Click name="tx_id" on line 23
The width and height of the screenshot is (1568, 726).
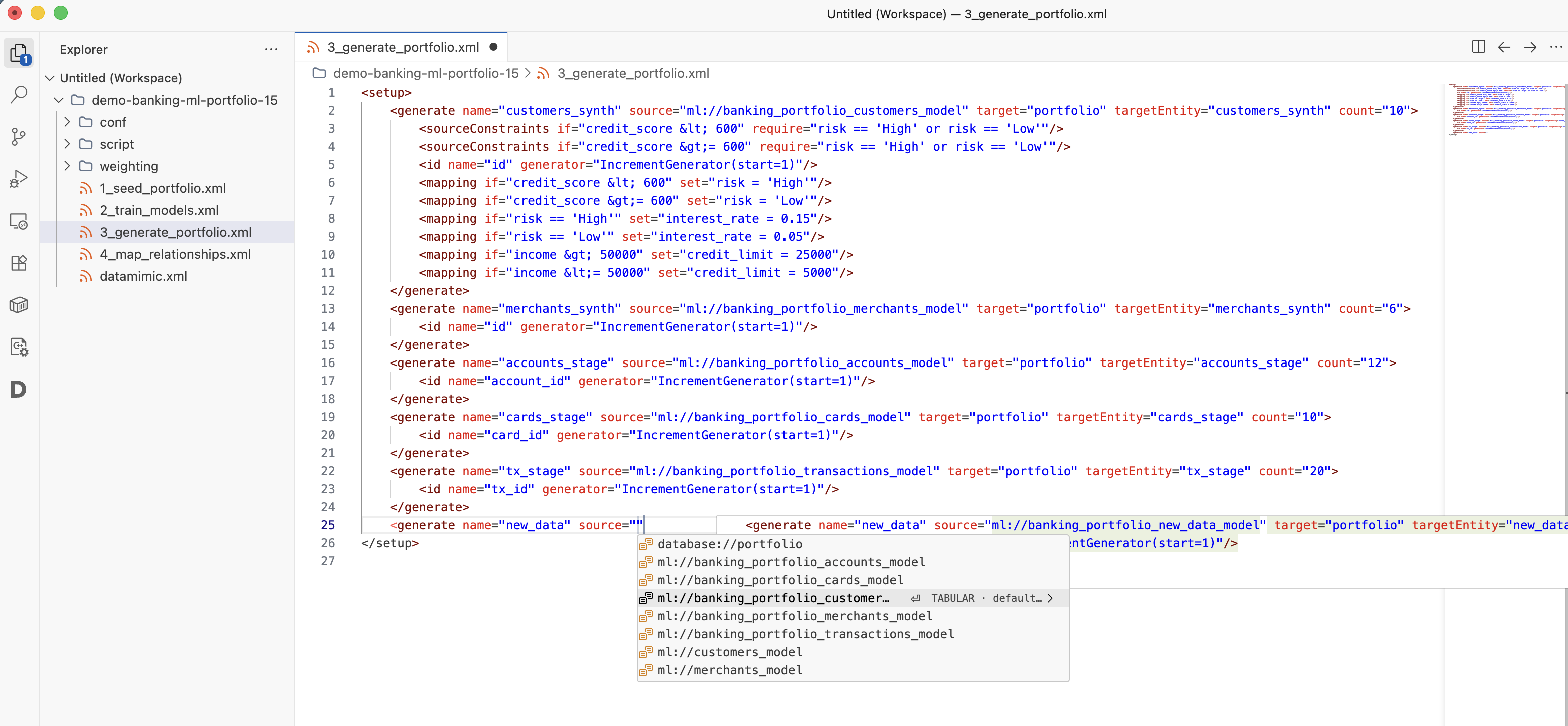click(490, 489)
